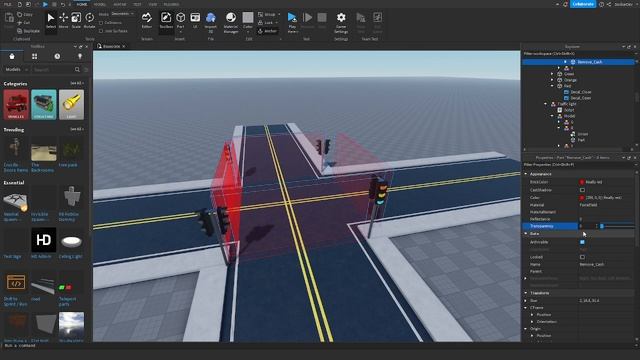640x360 pixels.
Task: Collapse the Transform properties section
Action: point(526,293)
